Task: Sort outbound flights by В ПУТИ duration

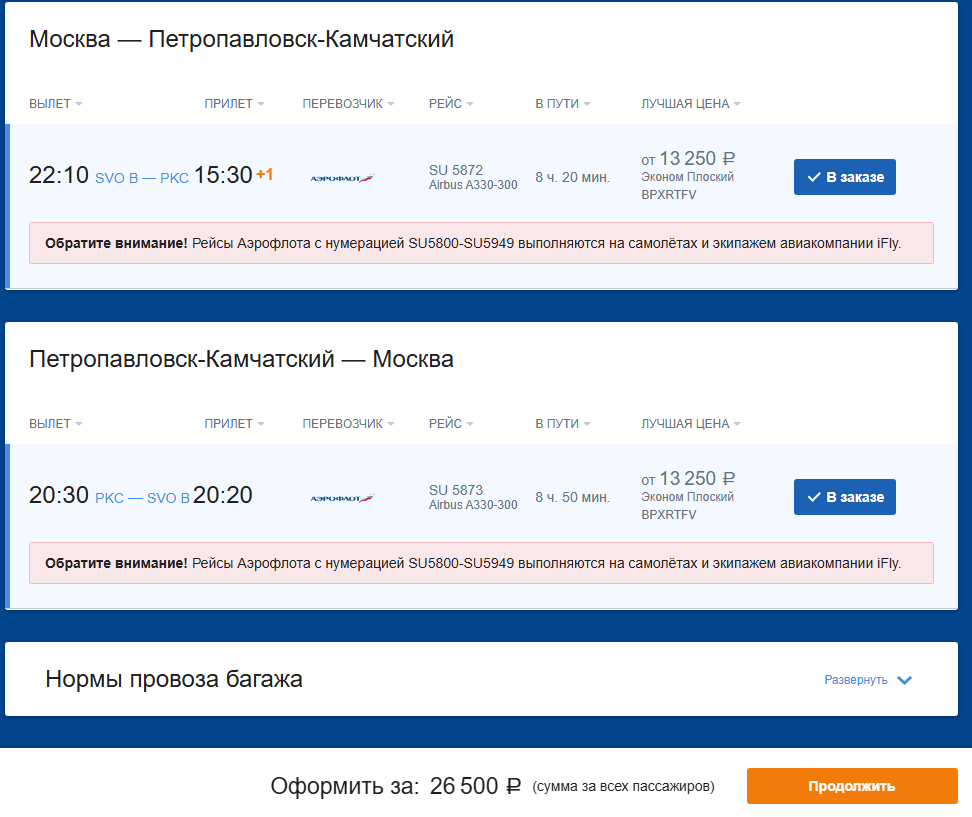Action: 563,104
